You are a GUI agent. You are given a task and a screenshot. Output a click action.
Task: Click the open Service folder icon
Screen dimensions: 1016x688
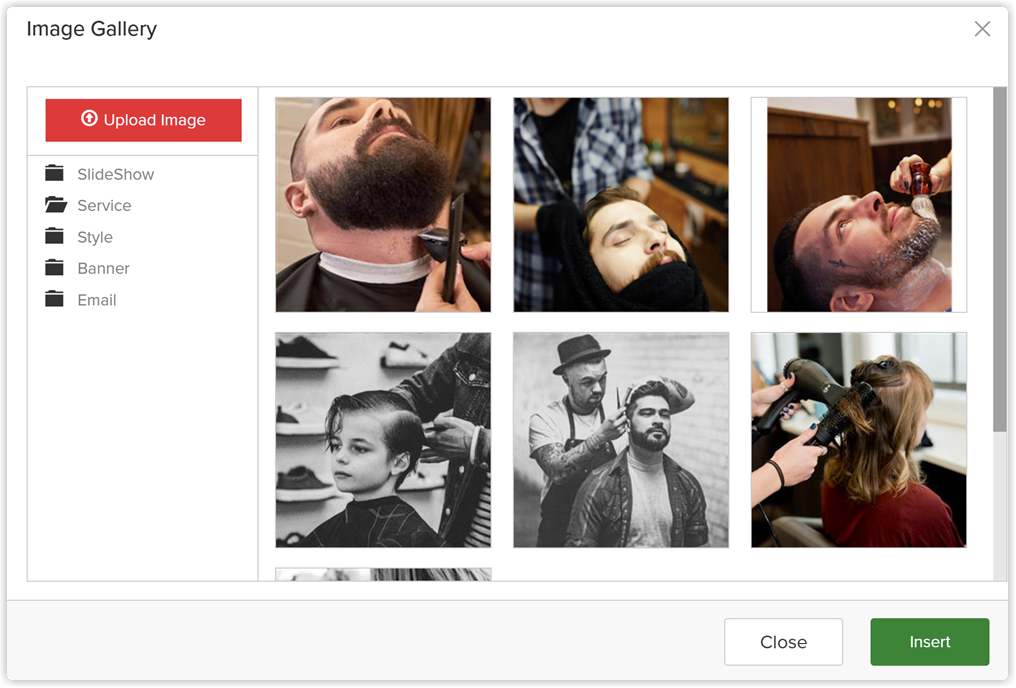[x=56, y=205]
